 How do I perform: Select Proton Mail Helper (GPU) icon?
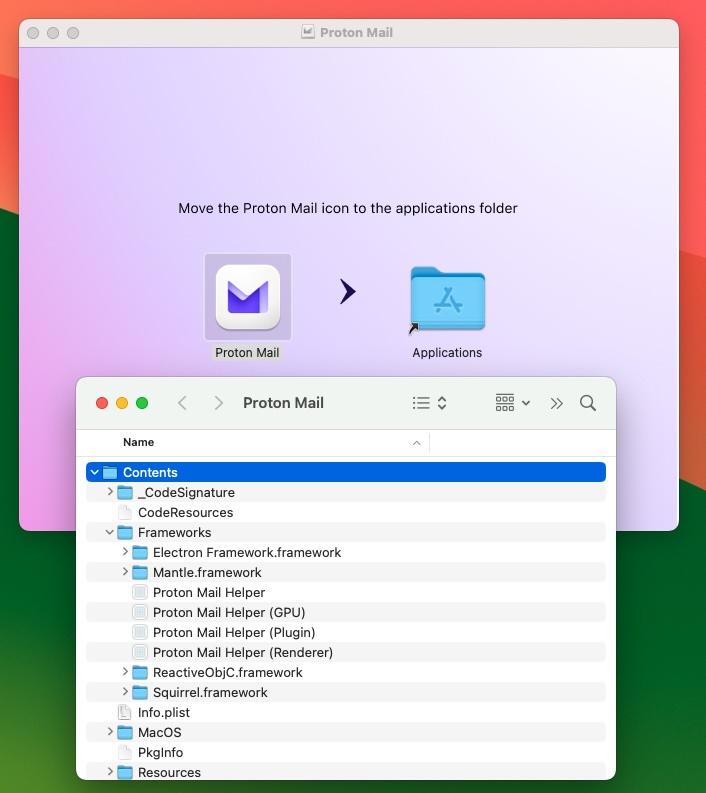(140, 612)
